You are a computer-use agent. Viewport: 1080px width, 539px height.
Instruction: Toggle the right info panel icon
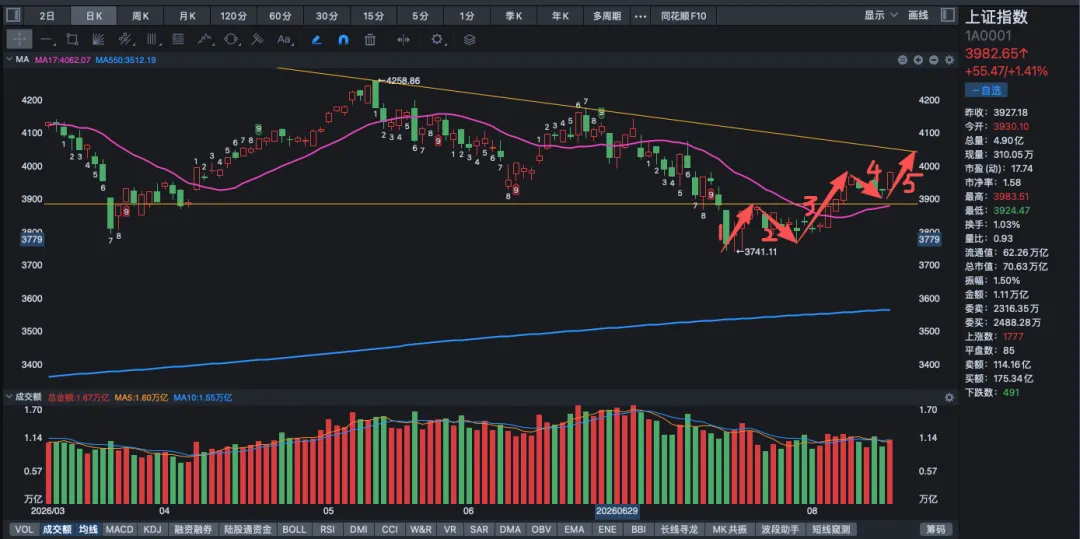948,15
